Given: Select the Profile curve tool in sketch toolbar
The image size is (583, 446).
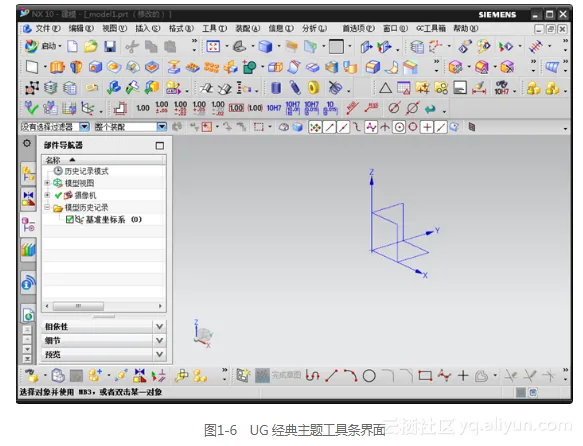Looking at the screenshot, I should (x=312, y=376).
